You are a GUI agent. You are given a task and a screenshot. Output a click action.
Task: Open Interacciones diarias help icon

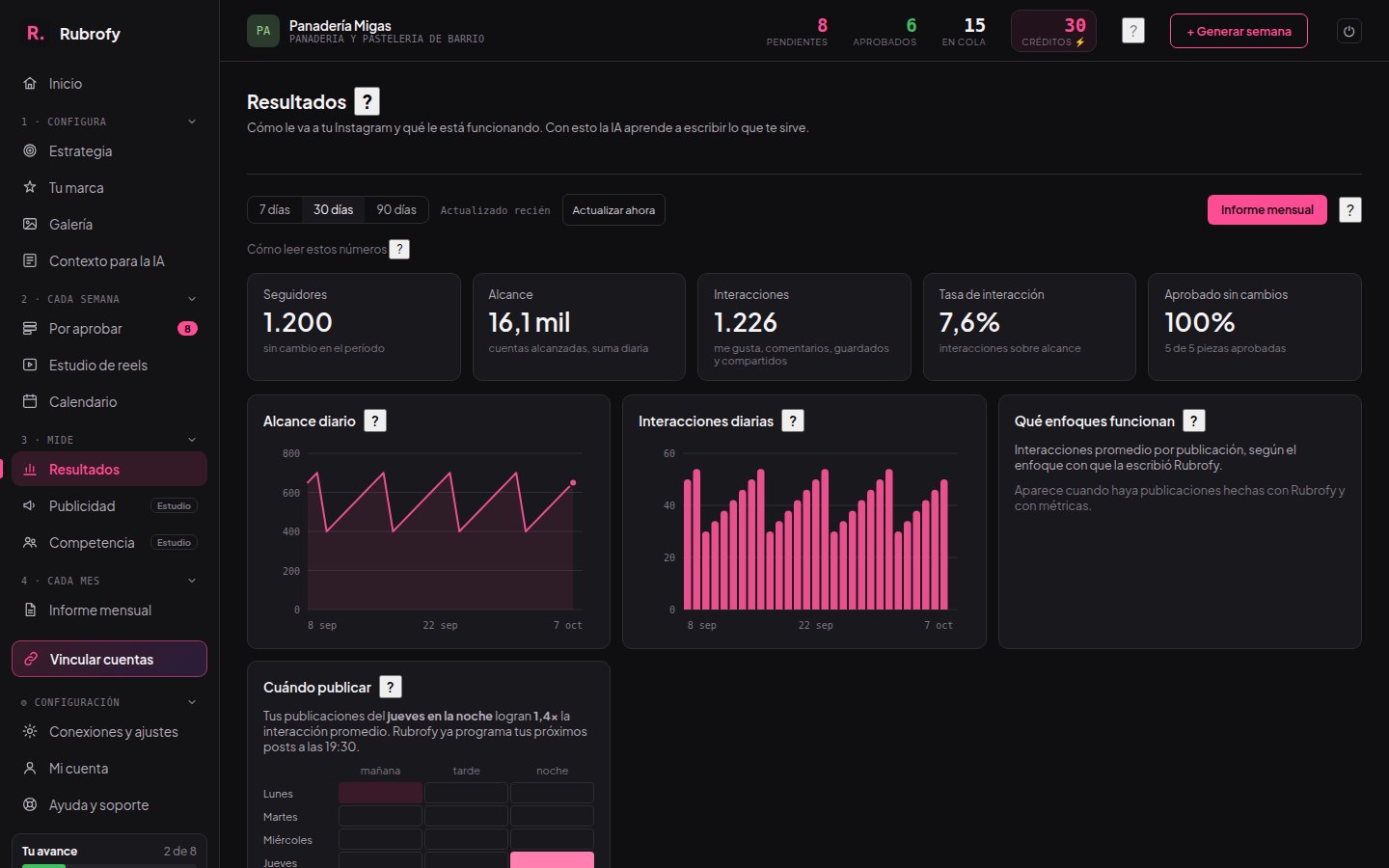pyautogui.click(x=793, y=420)
